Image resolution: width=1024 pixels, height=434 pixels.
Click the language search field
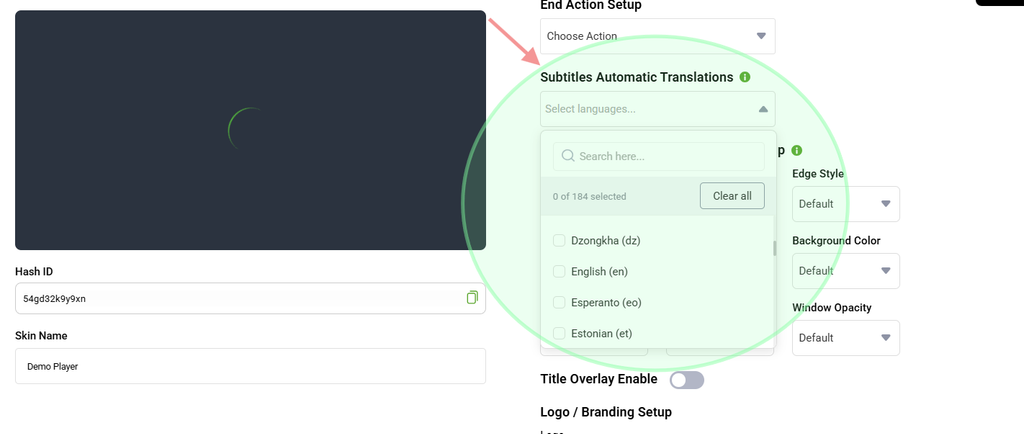(x=658, y=157)
